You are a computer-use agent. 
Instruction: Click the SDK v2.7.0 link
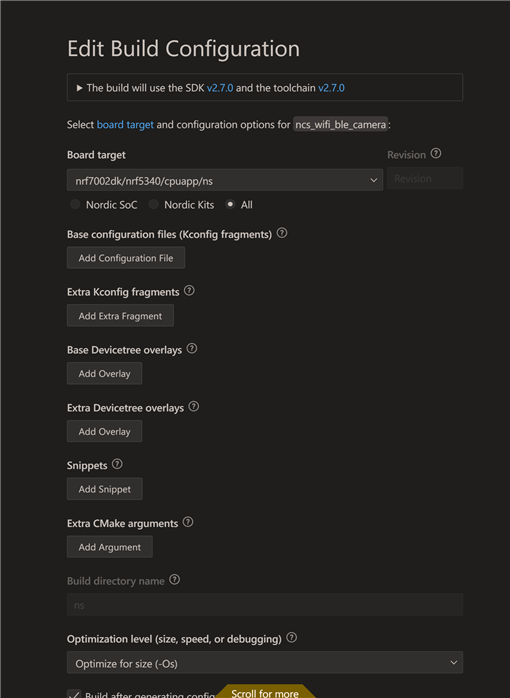pyautogui.click(x=220, y=88)
